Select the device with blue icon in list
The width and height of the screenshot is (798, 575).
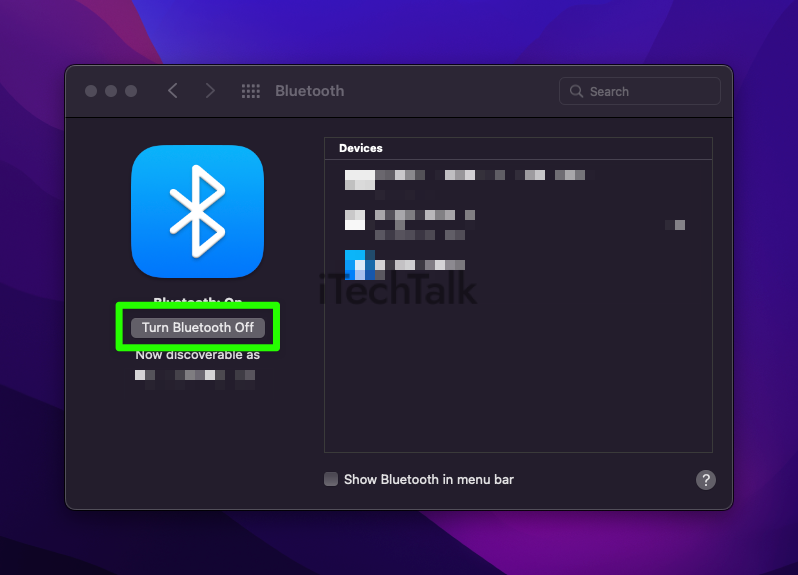tap(518, 265)
